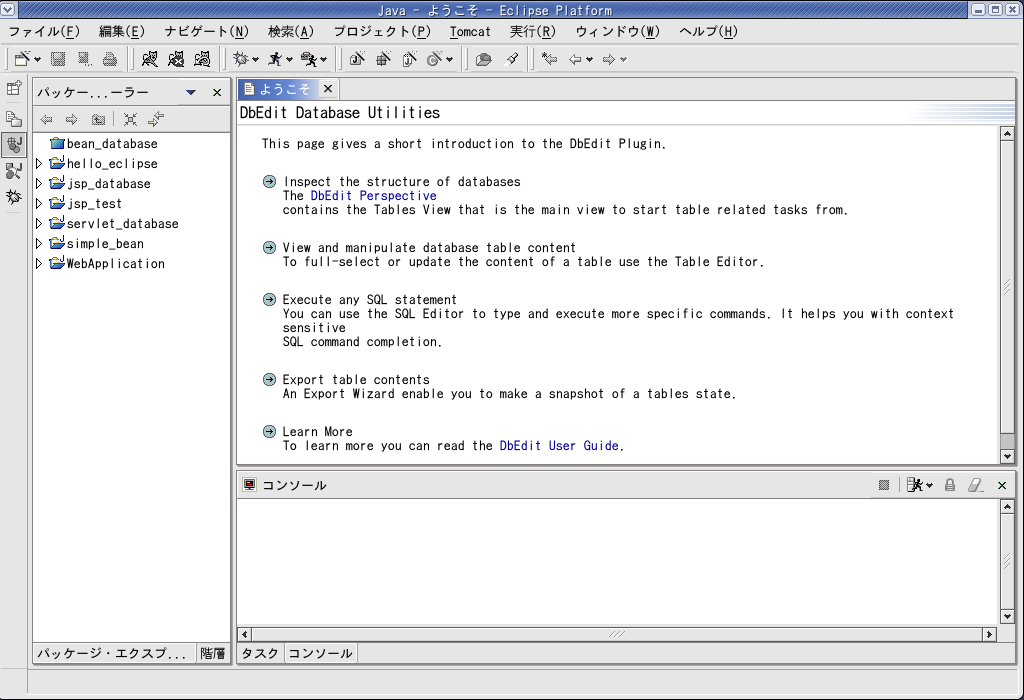Screen dimensions: 1024x700
Task: Open the Back history dropdown arrow
Action: 590,60
